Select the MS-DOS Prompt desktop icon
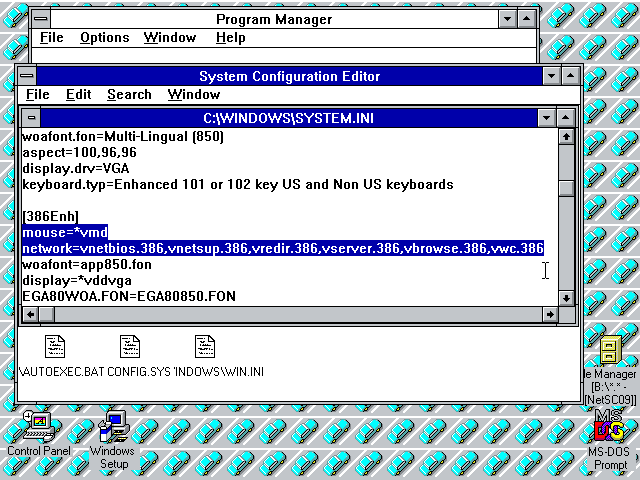640x480 pixels. [609, 427]
